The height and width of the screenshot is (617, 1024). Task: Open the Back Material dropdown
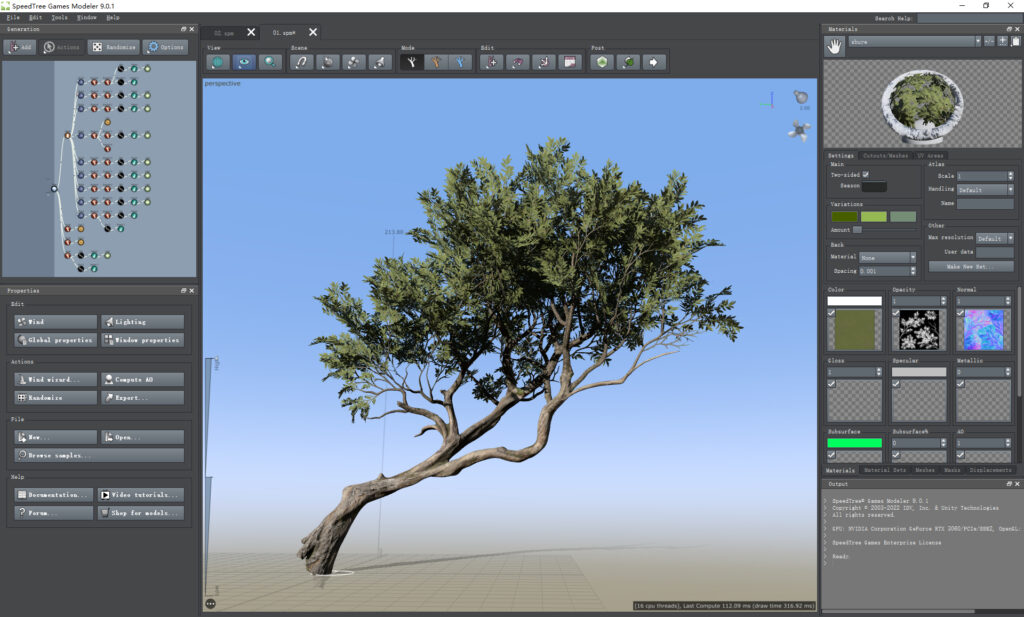coord(888,257)
